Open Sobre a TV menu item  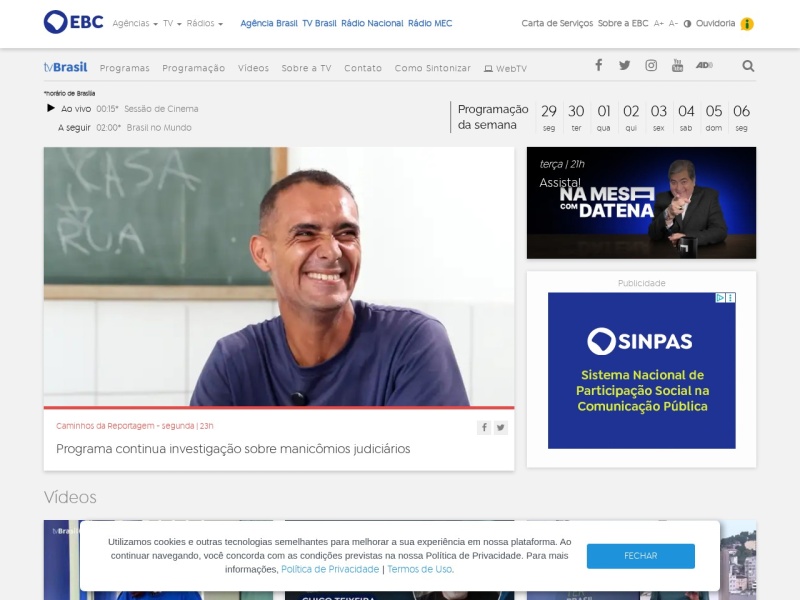click(306, 68)
